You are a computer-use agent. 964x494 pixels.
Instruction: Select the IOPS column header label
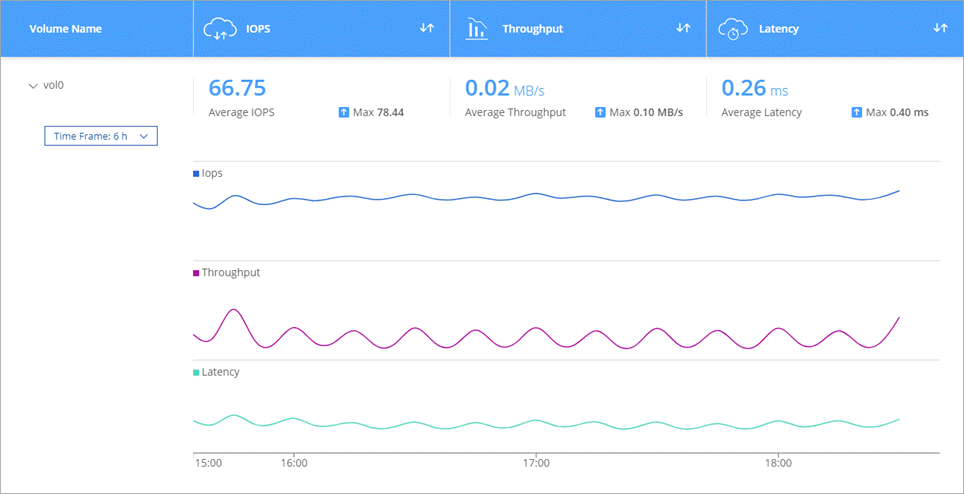click(260, 29)
